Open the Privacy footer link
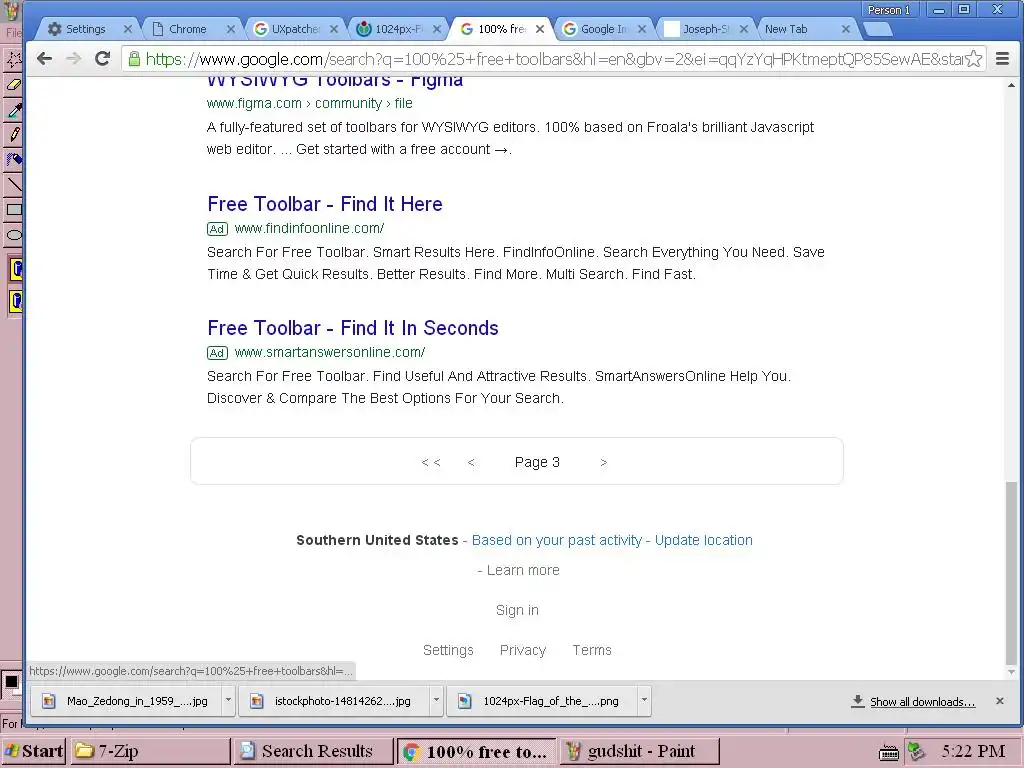This screenshot has height=768, width=1024. click(x=522, y=650)
